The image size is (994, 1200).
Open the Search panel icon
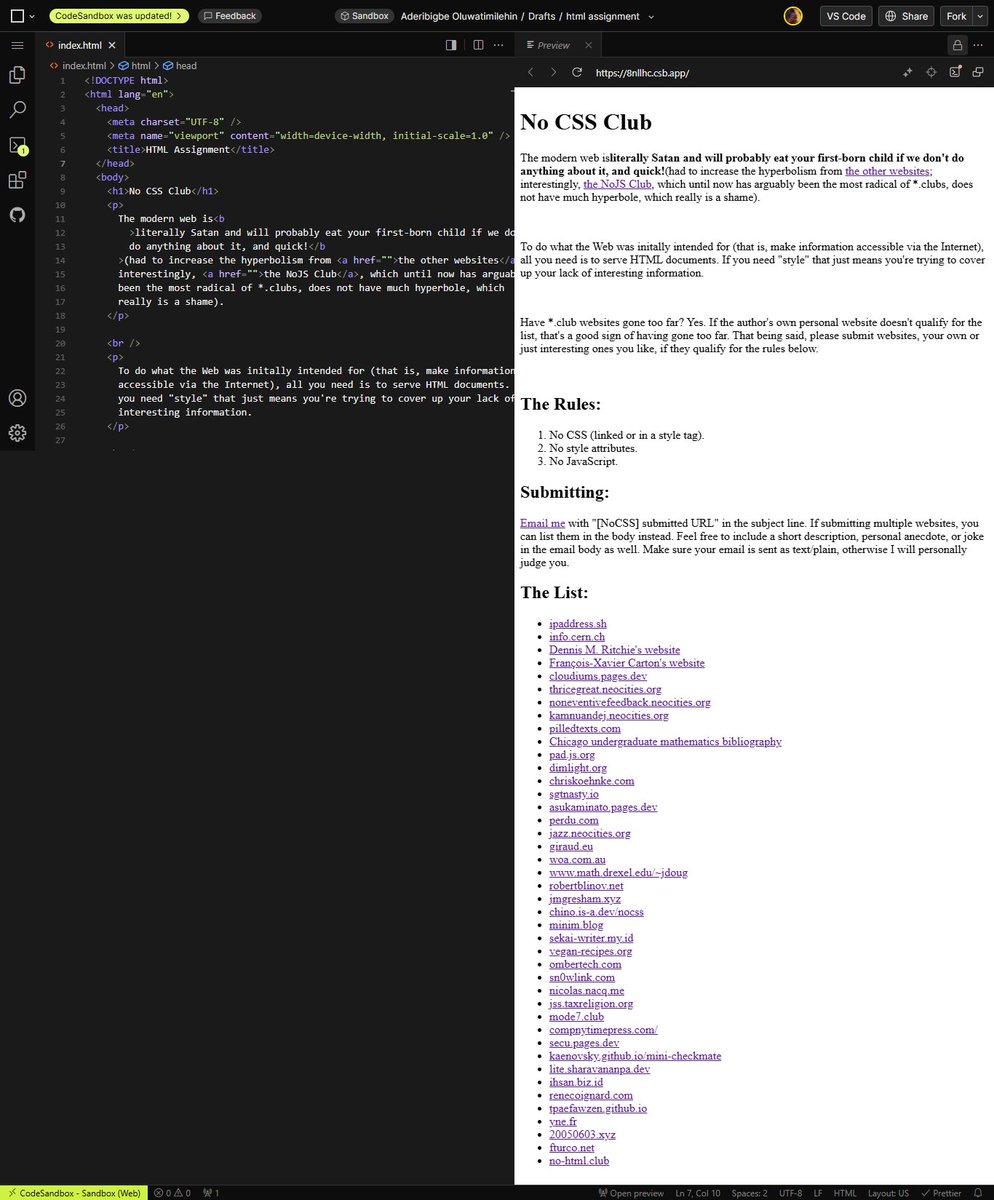(x=17, y=110)
